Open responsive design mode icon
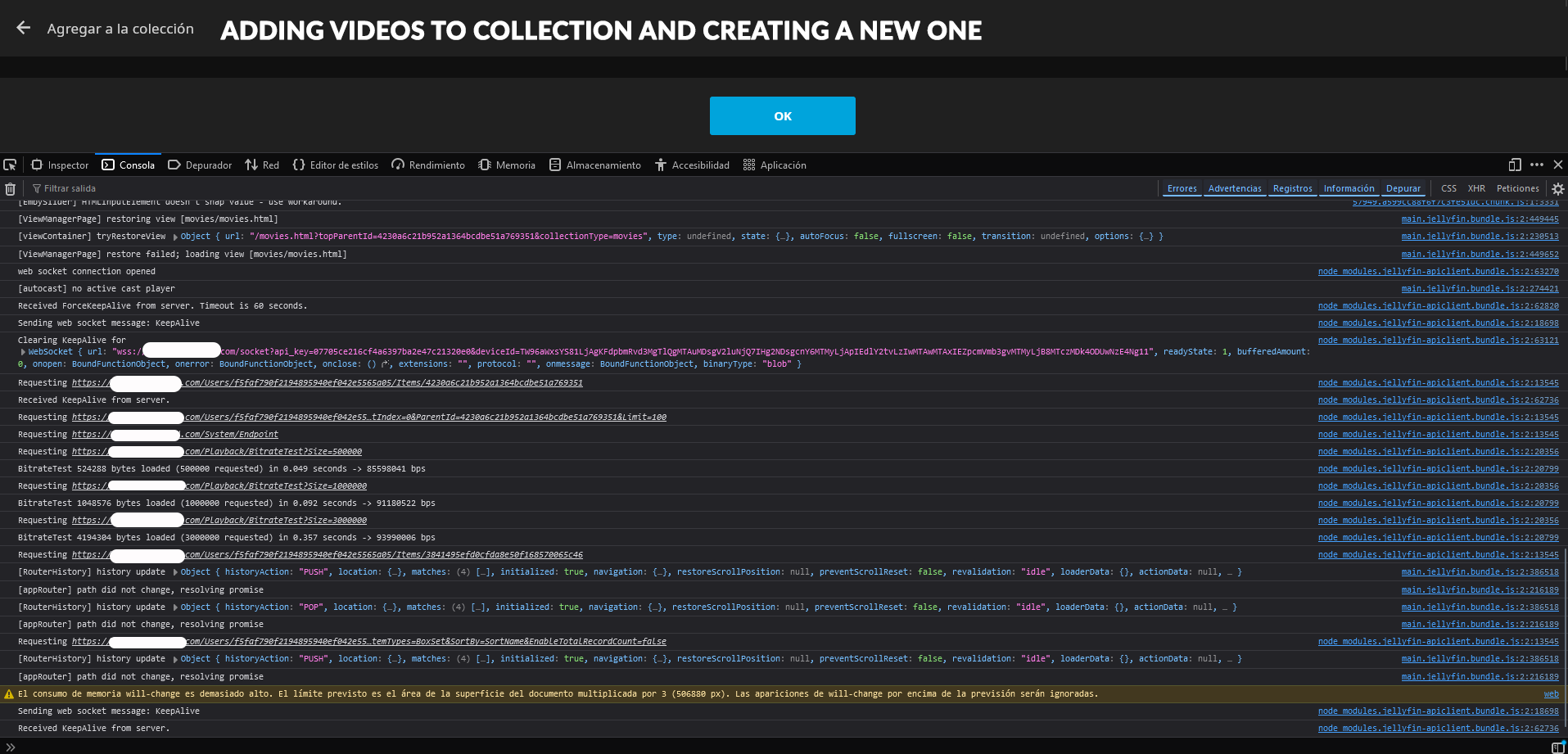 point(1514,165)
